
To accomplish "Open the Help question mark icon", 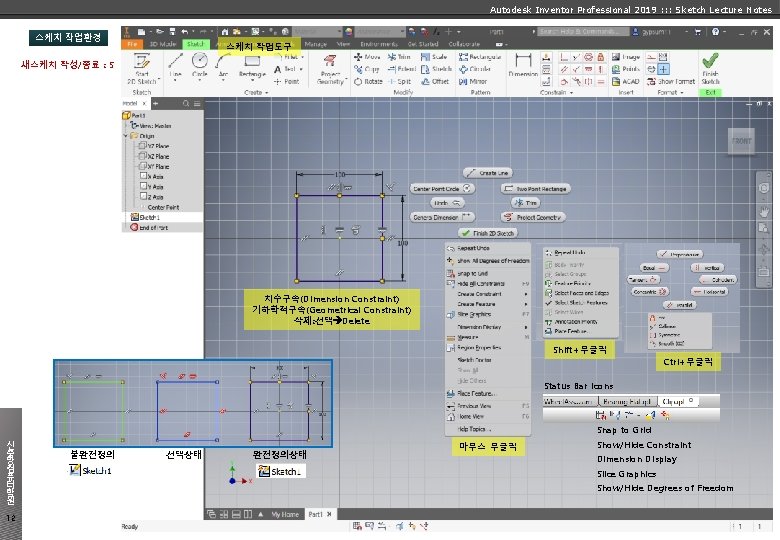I will point(715,31).
